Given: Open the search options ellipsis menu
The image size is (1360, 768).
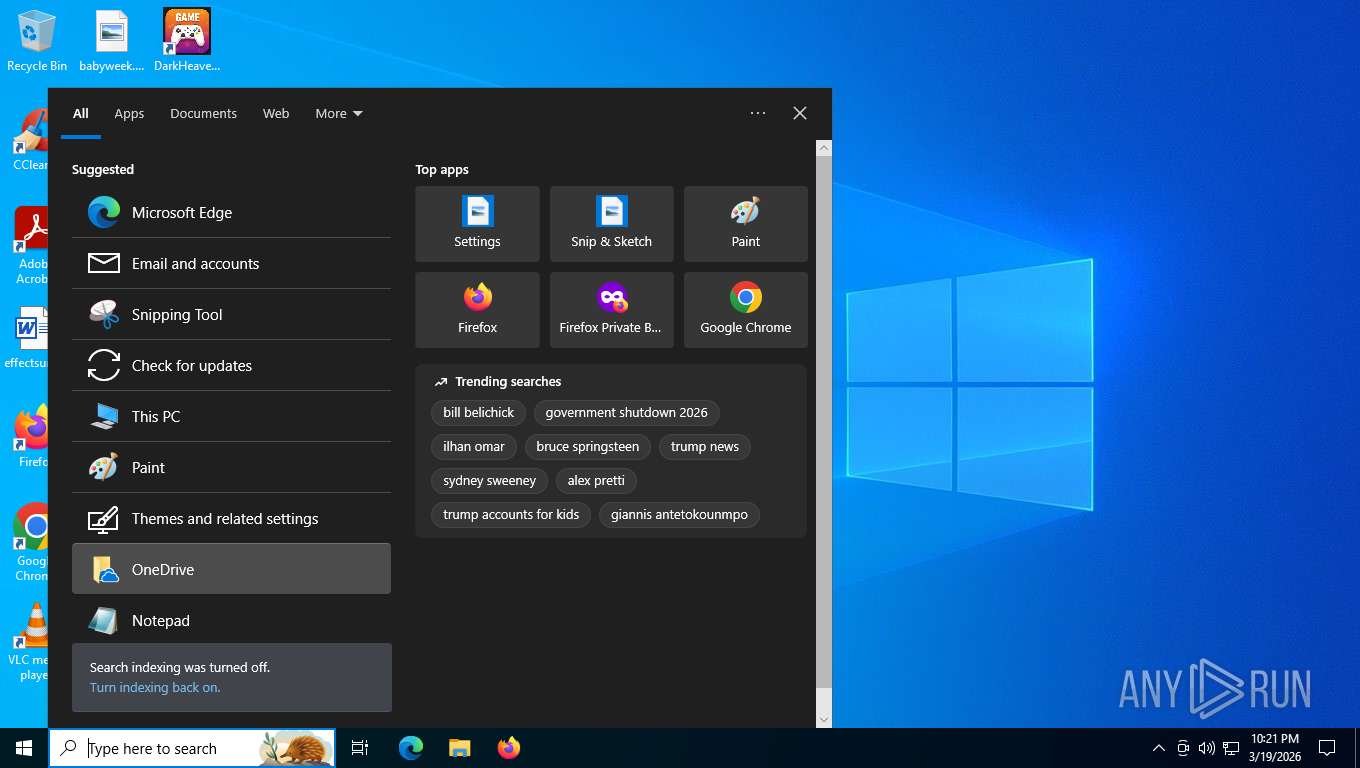Looking at the screenshot, I should [x=758, y=113].
